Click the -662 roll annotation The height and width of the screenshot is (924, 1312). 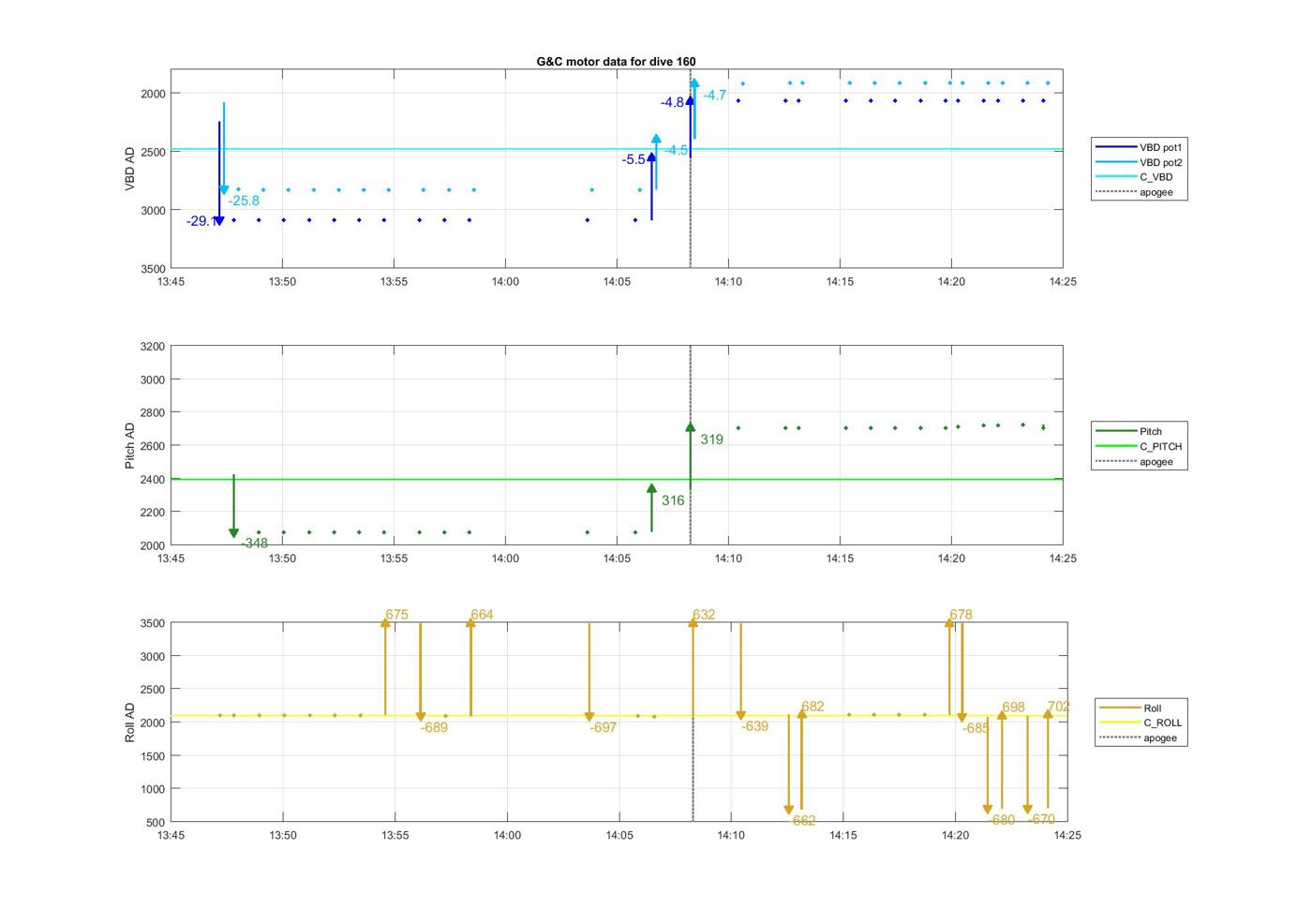tap(802, 820)
